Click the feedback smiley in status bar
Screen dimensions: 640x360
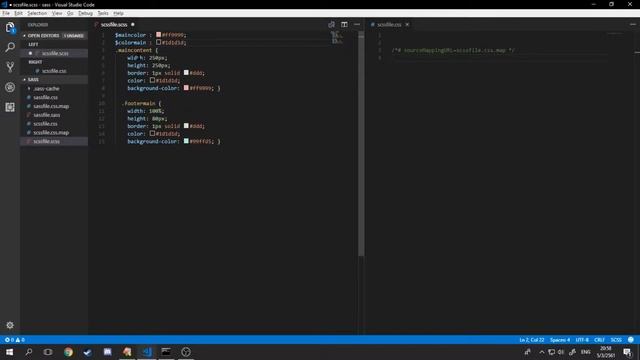[x=631, y=340]
